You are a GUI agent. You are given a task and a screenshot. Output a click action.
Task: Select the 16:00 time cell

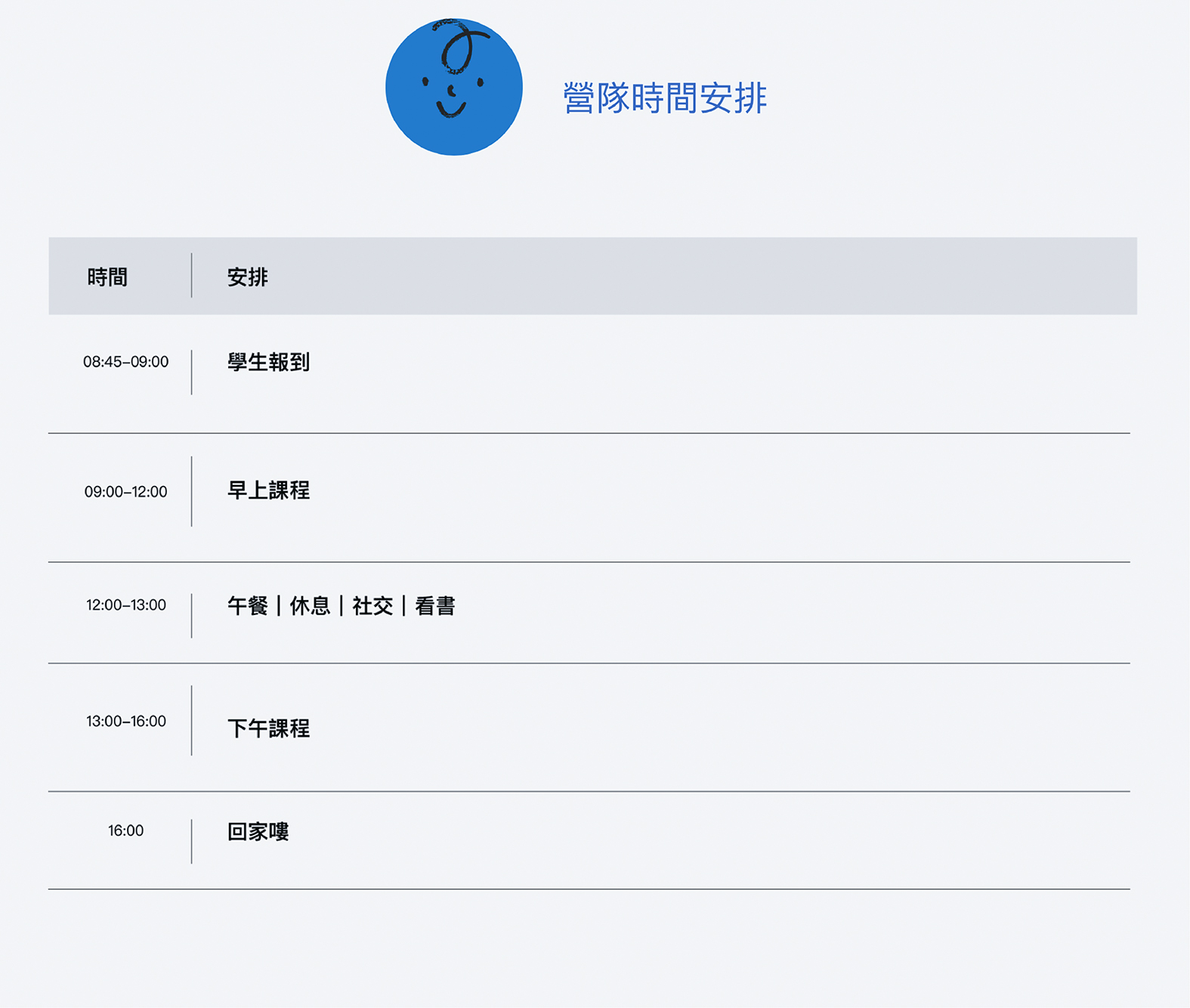[125, 831]
